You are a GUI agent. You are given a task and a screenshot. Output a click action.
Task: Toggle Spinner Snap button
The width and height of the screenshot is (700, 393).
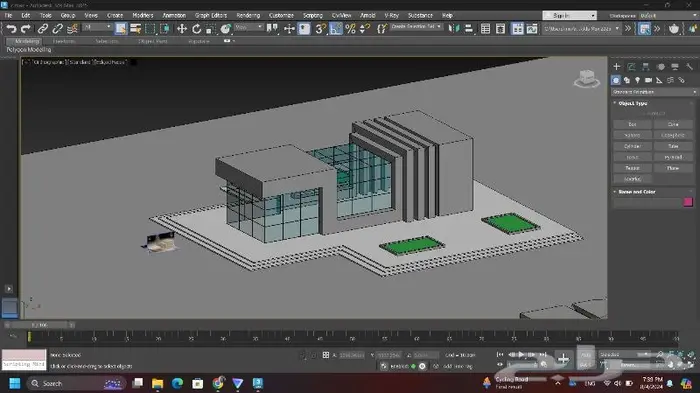tap(365, 29)
